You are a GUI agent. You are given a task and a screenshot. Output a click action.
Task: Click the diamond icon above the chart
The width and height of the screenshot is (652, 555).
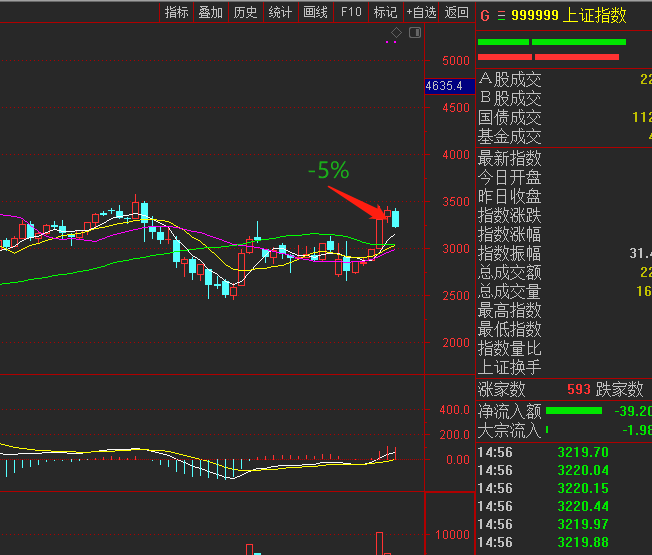coord(396,33)
